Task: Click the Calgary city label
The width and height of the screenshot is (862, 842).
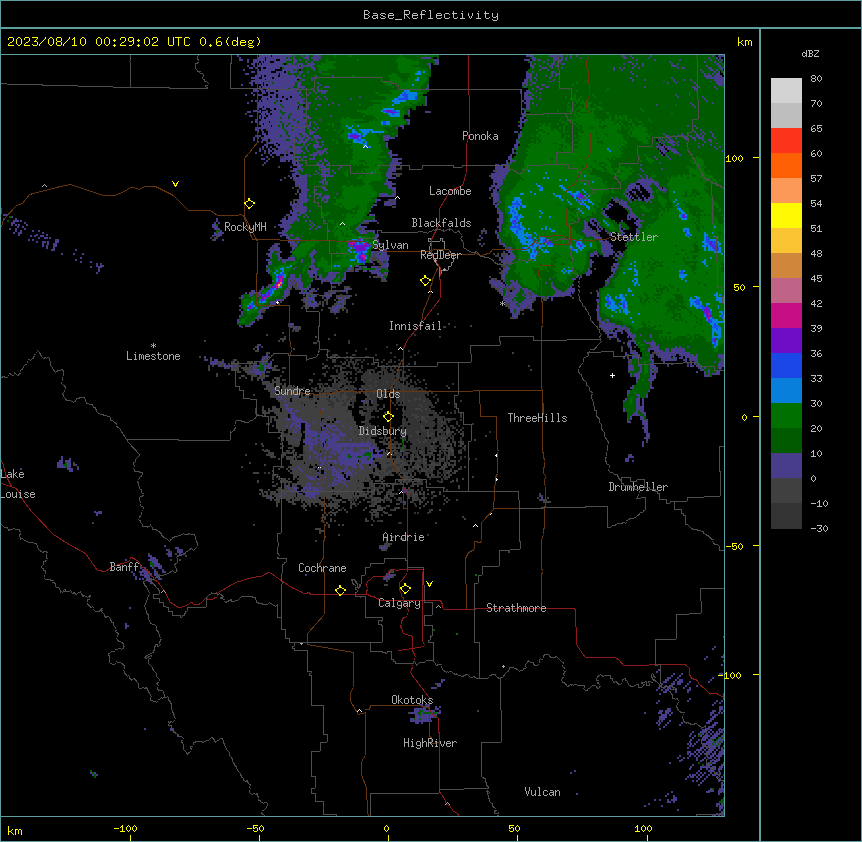Action: 399,603
